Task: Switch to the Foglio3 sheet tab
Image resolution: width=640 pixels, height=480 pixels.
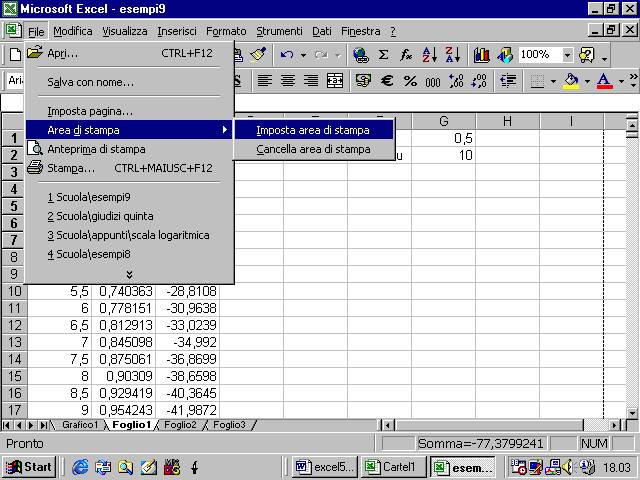Action: [229, 425]
